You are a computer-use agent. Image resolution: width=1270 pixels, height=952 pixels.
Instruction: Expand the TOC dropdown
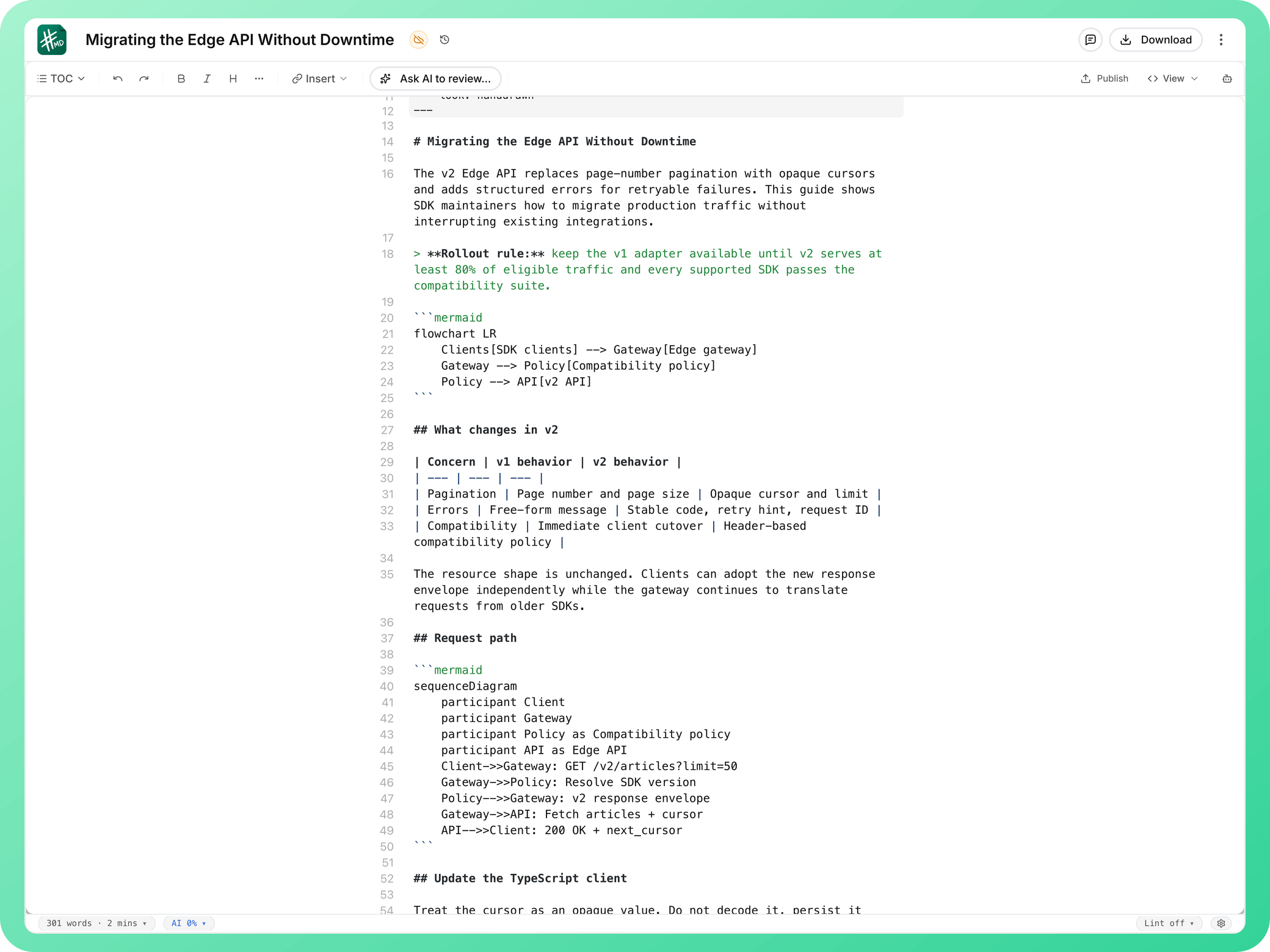61,79
